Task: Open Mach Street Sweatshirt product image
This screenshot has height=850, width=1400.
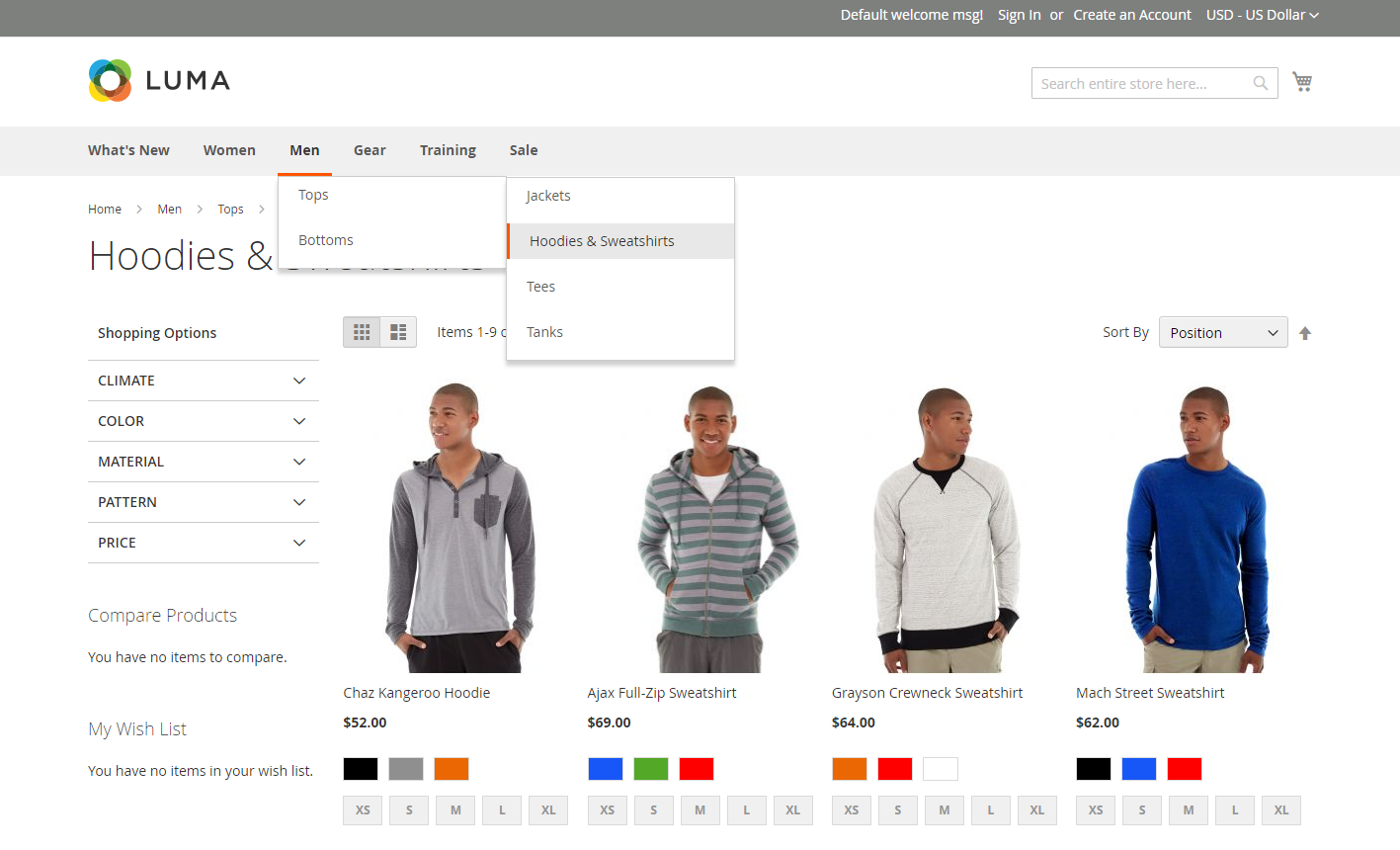Action: point(1193,527)
